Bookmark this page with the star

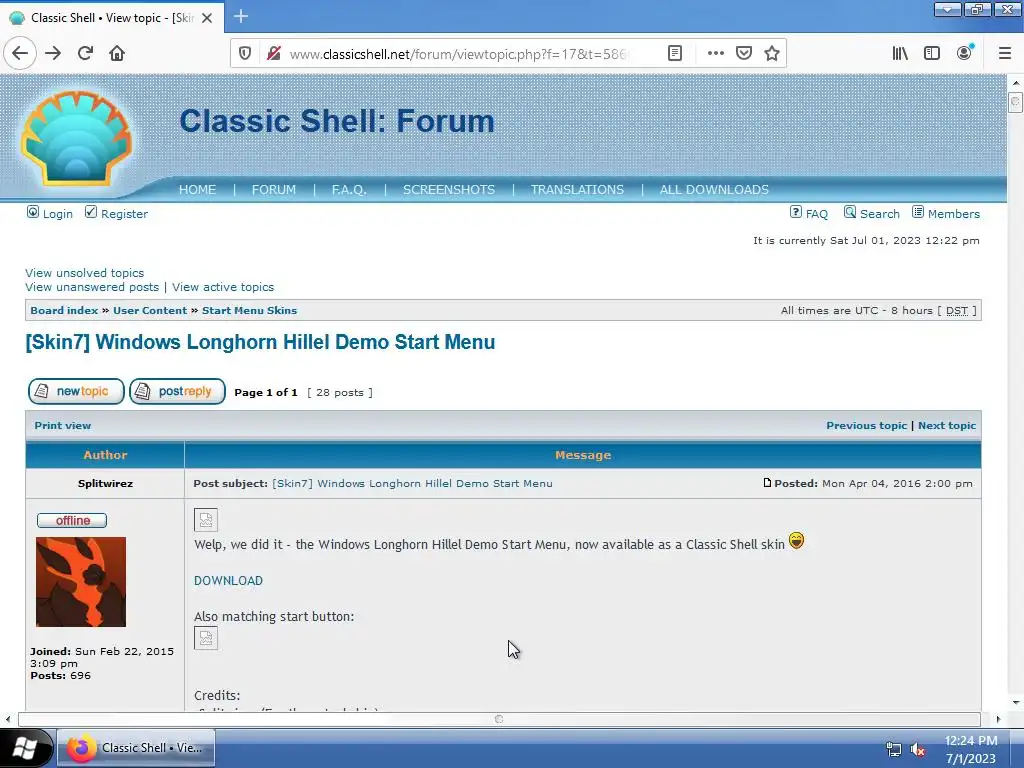pyautogui.click(x=772, y=53)
